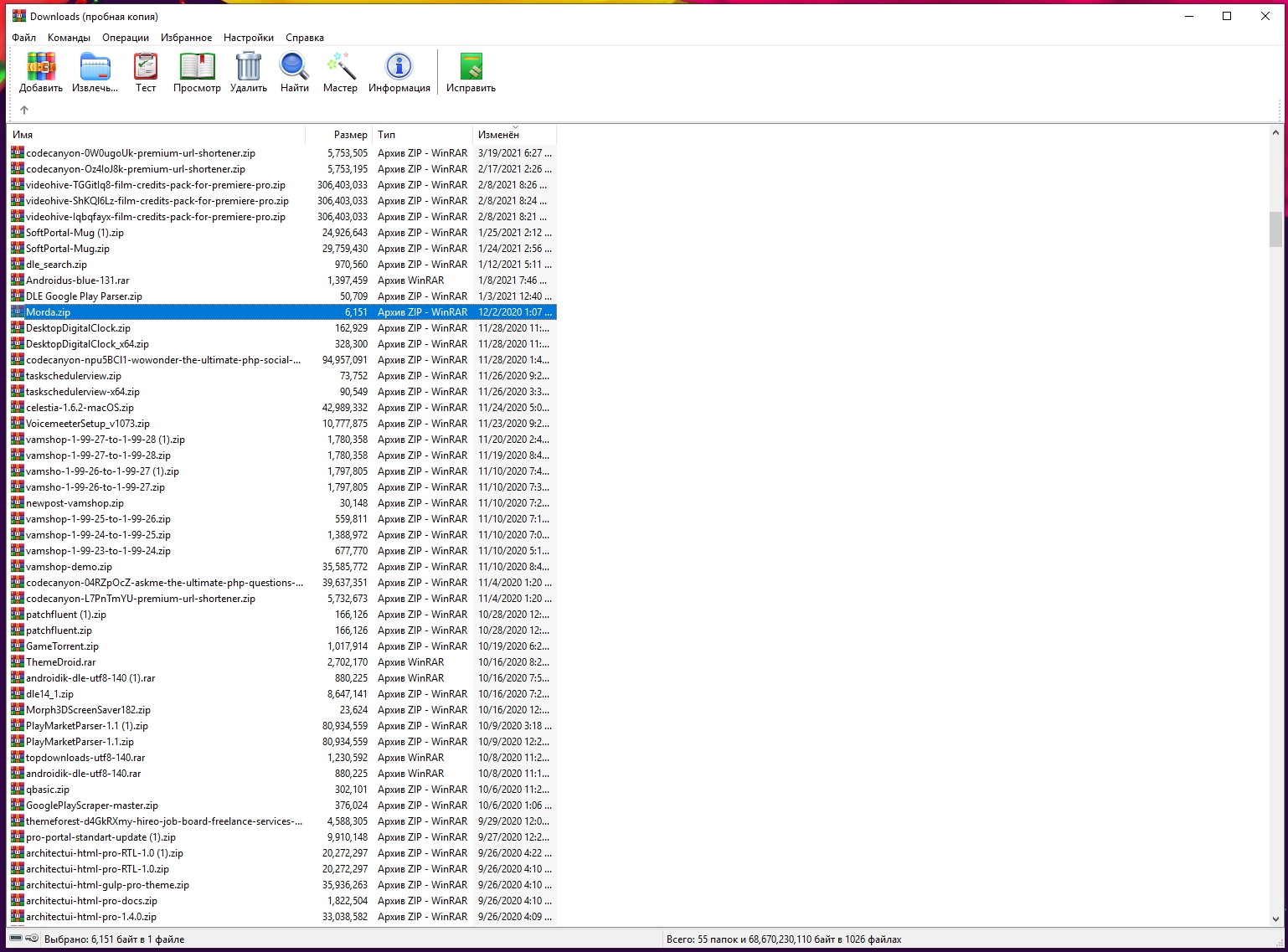Select codecanyon-0W0ugoUk-premium-url-shortener.zip
1288x952 pixels.
coord(283,153)
